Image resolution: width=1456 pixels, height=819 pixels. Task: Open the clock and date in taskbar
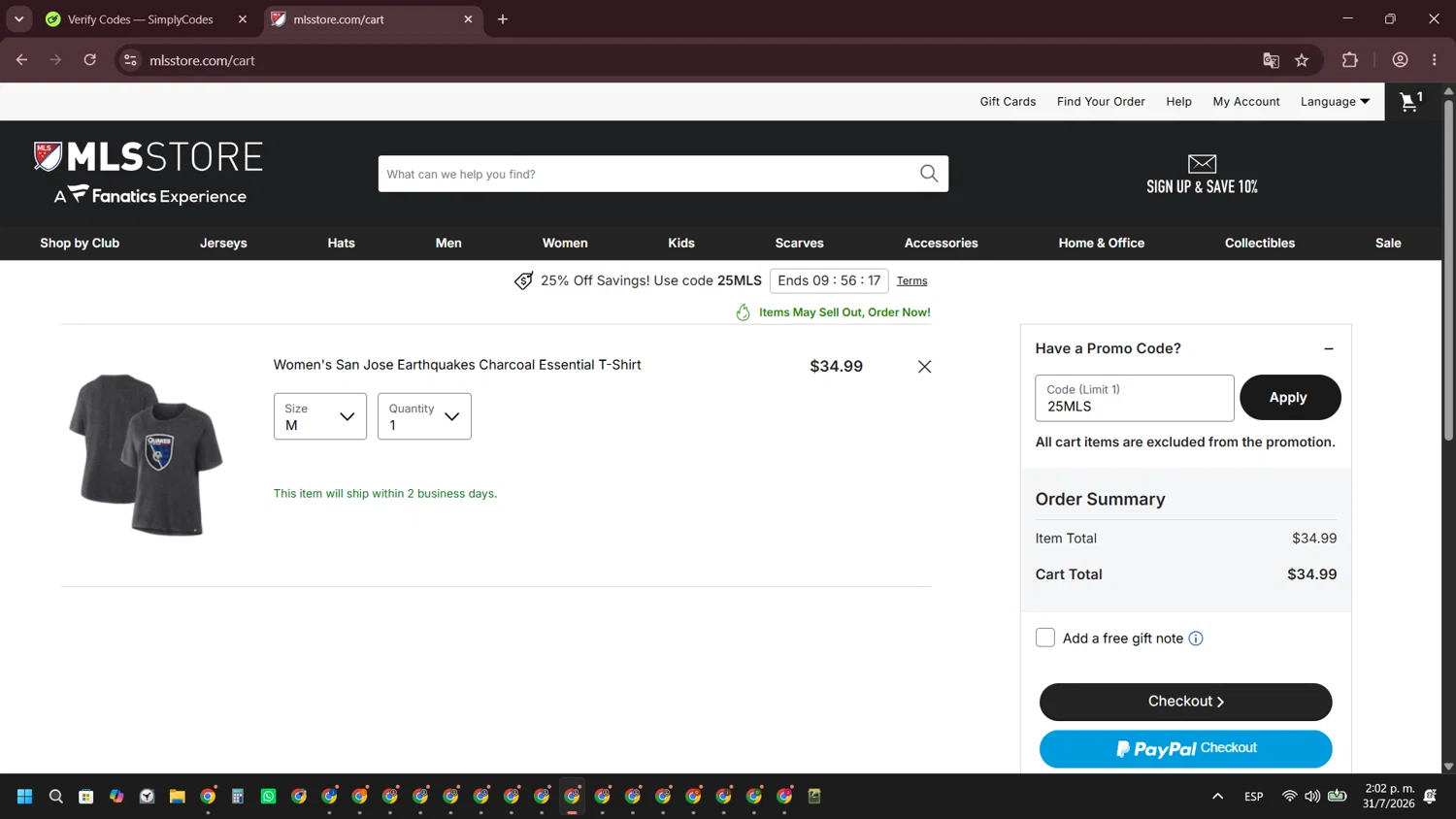(1389, 797)
